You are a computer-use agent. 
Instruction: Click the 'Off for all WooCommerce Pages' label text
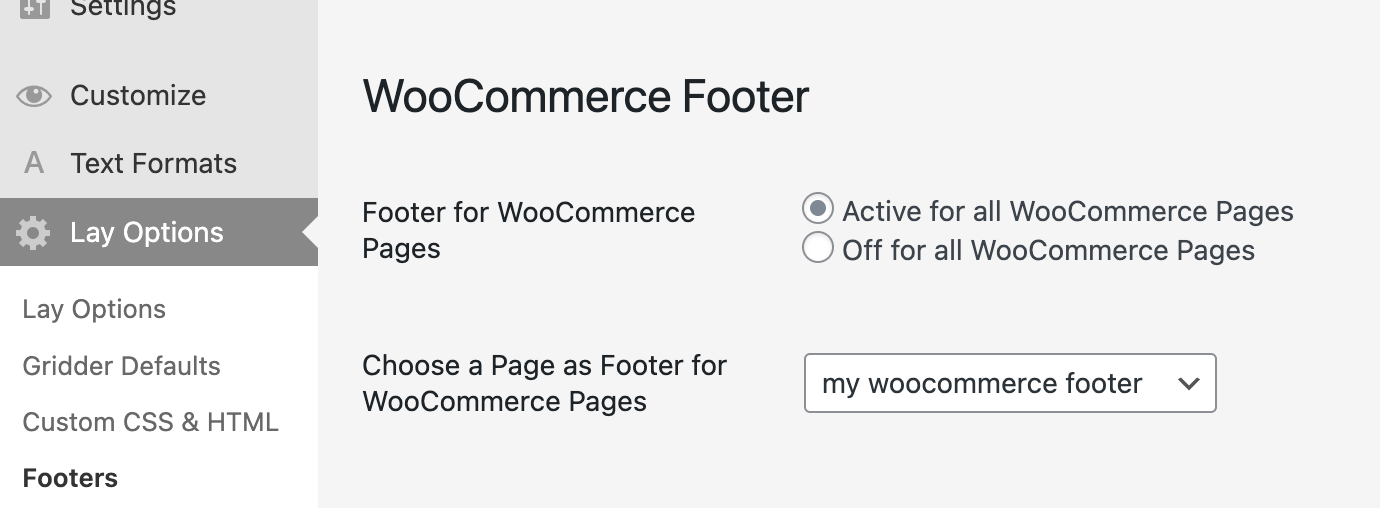click(x=1048, y=249)
